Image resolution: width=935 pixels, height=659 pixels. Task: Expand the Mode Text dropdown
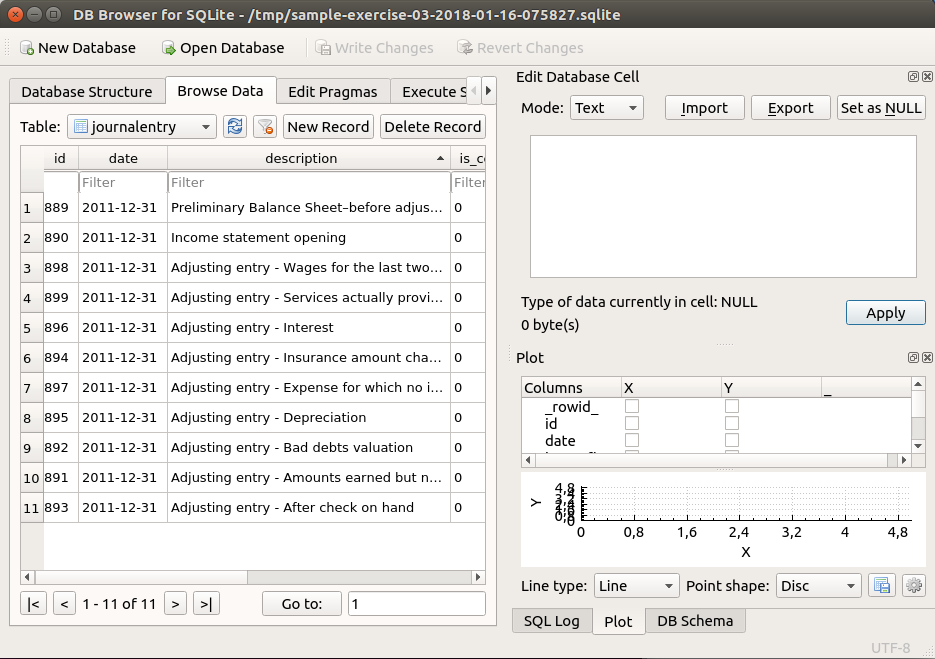pyautogui.click(x=606, y=108)
